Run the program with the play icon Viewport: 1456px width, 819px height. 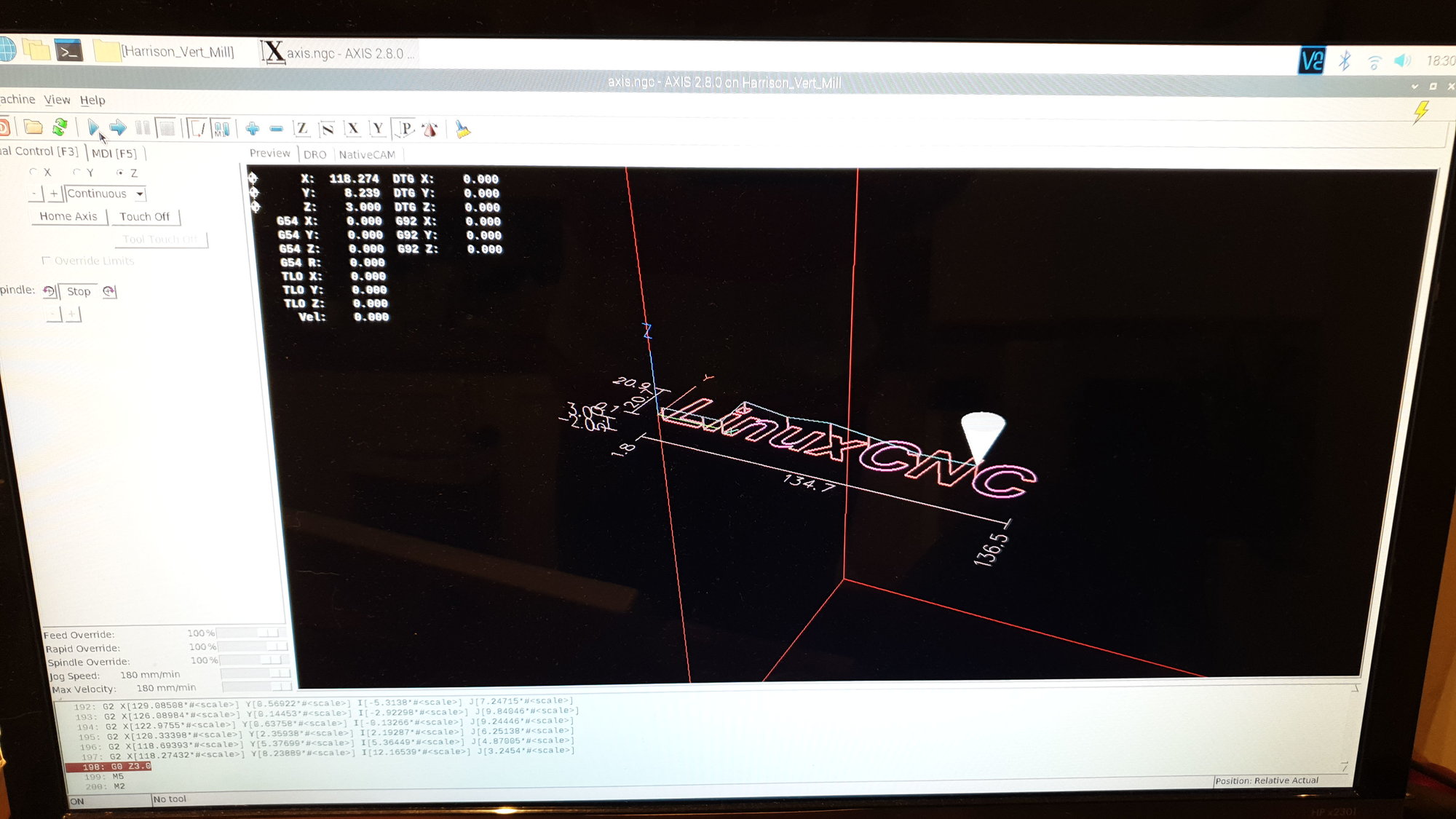coord(93,128)
